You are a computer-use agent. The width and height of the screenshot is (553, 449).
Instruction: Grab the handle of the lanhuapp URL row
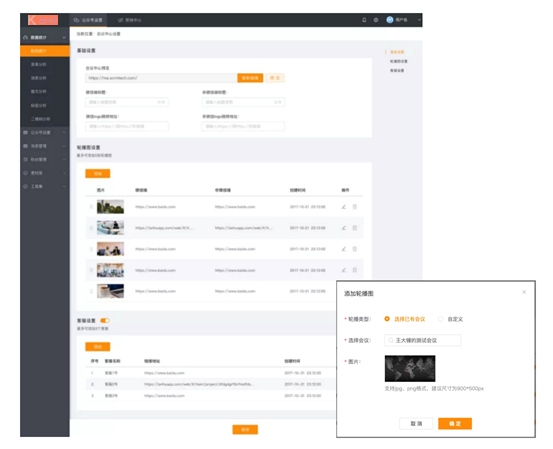click(x=91, y=228)
